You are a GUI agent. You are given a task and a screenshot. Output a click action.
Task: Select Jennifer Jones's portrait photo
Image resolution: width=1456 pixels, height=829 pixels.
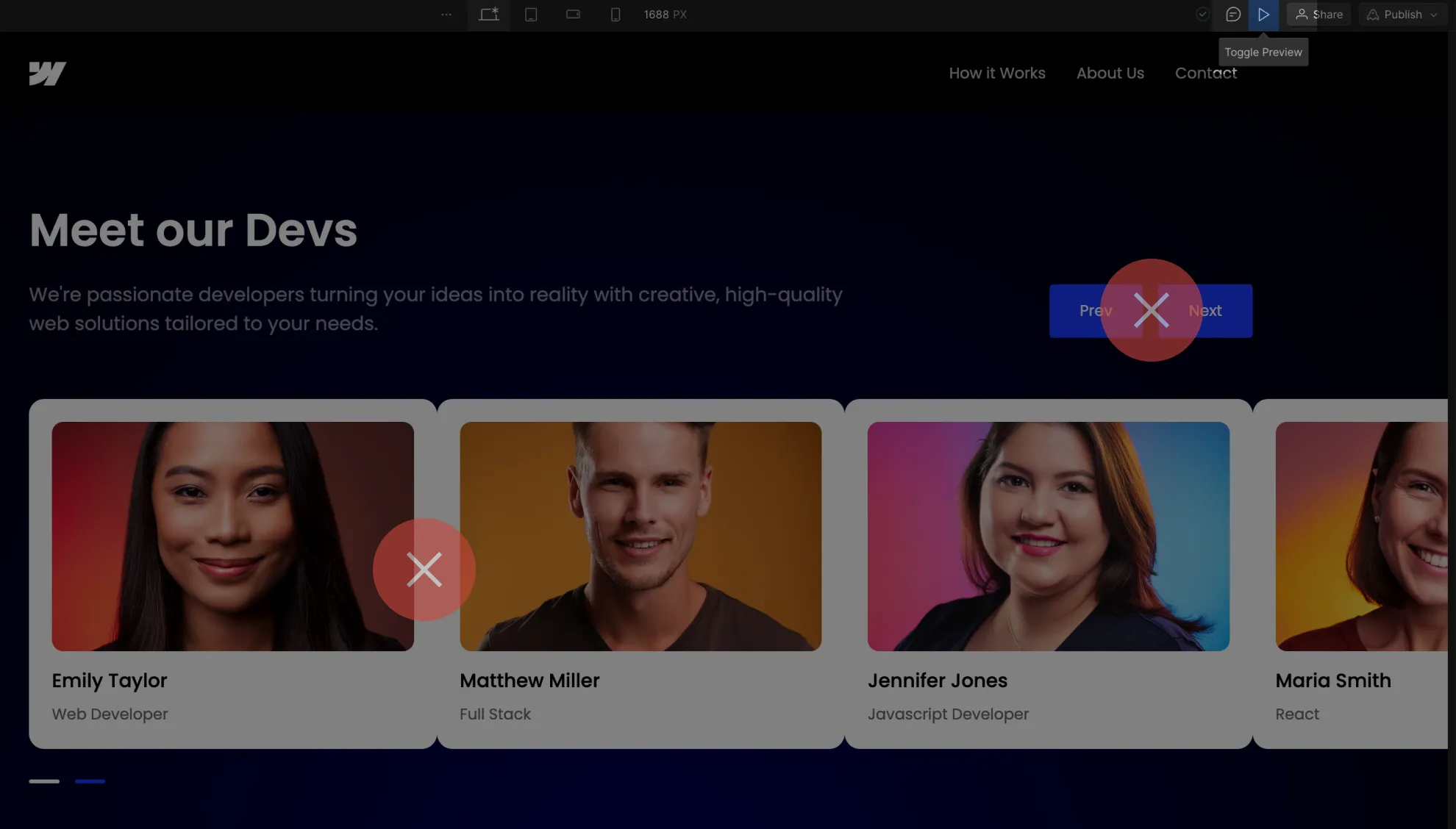(1049, 536)
